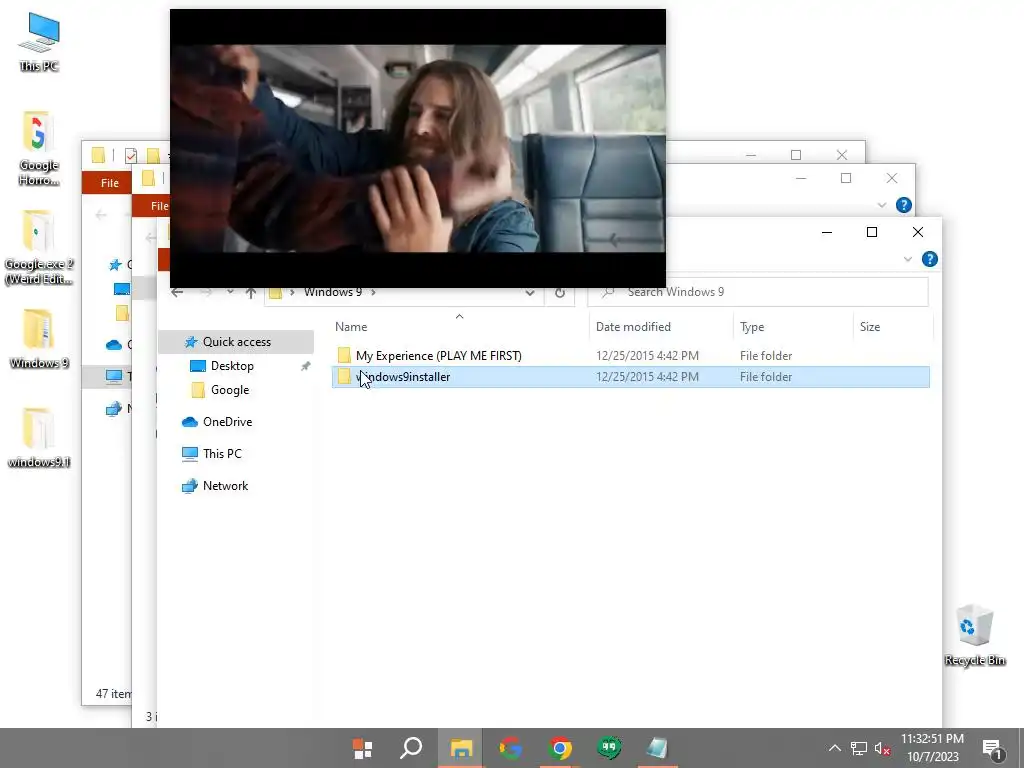This screenshot has width=1024, height=768.
Task: Open network status in the system tray
Action: pyautogui.click(x=859, y=748)
